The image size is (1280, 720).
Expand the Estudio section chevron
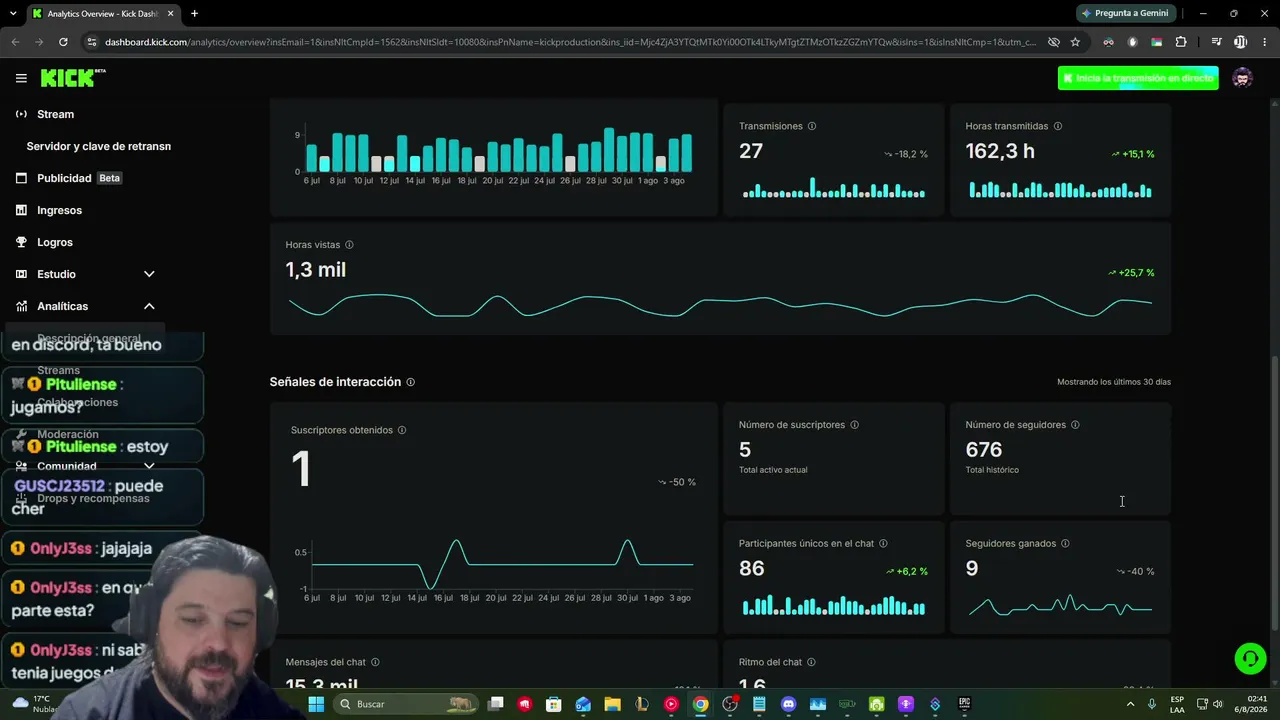tap(149, 274)
